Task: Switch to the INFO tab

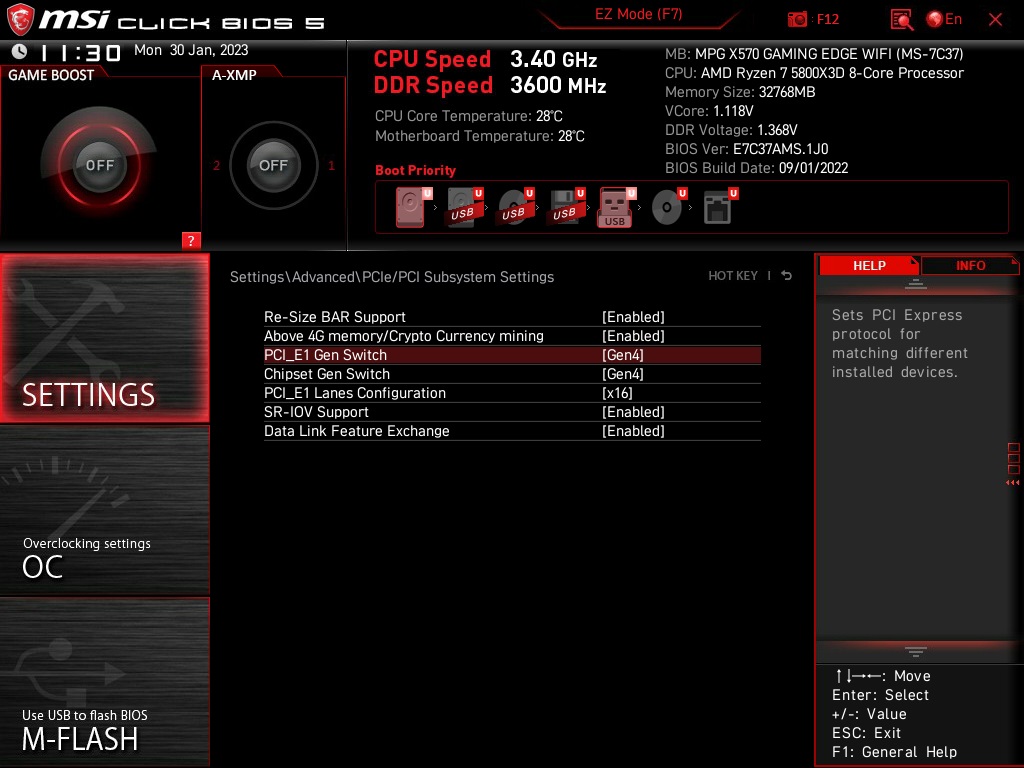Action: pos(970,265)
